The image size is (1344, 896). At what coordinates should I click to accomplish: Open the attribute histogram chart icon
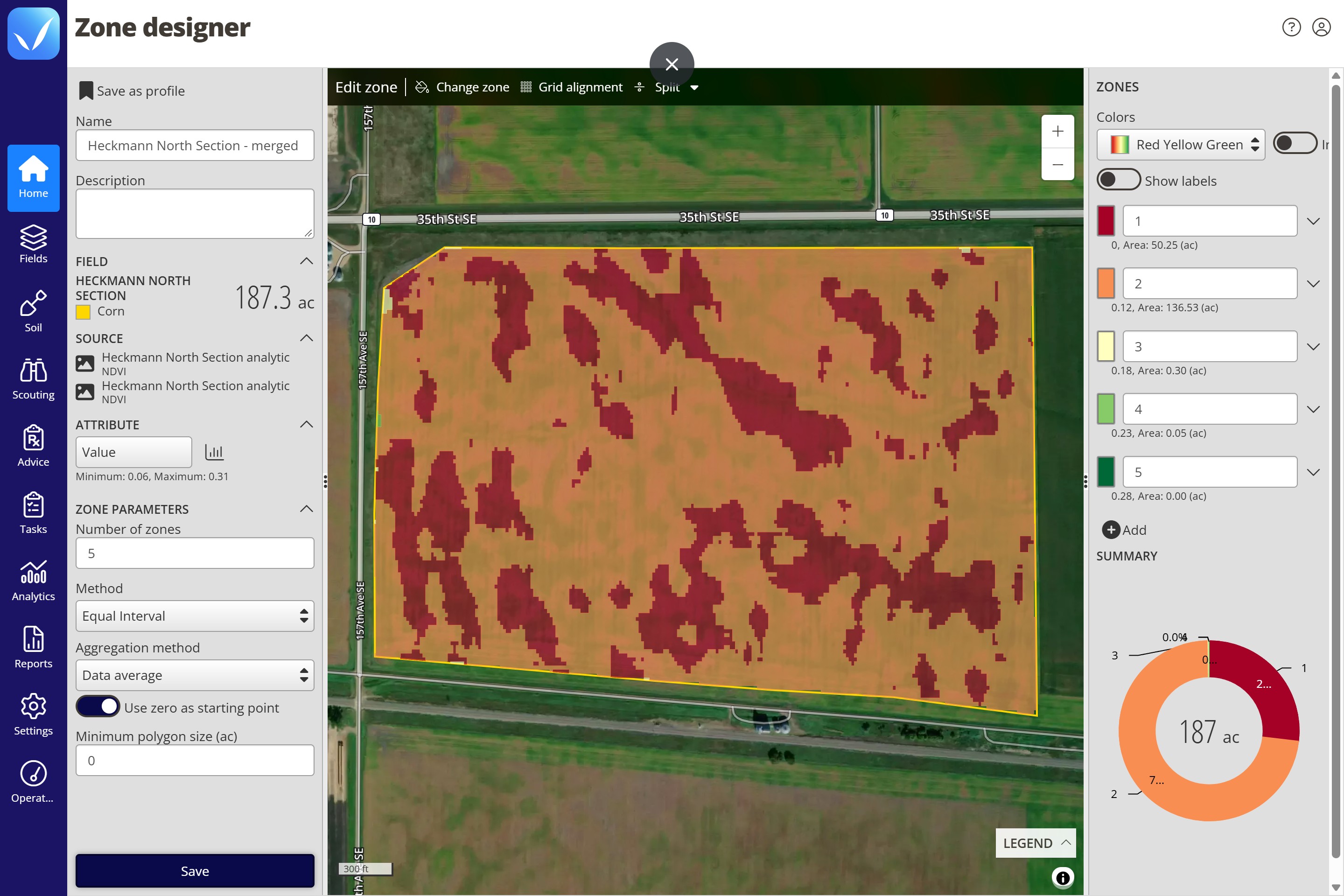tap(214, 452)
